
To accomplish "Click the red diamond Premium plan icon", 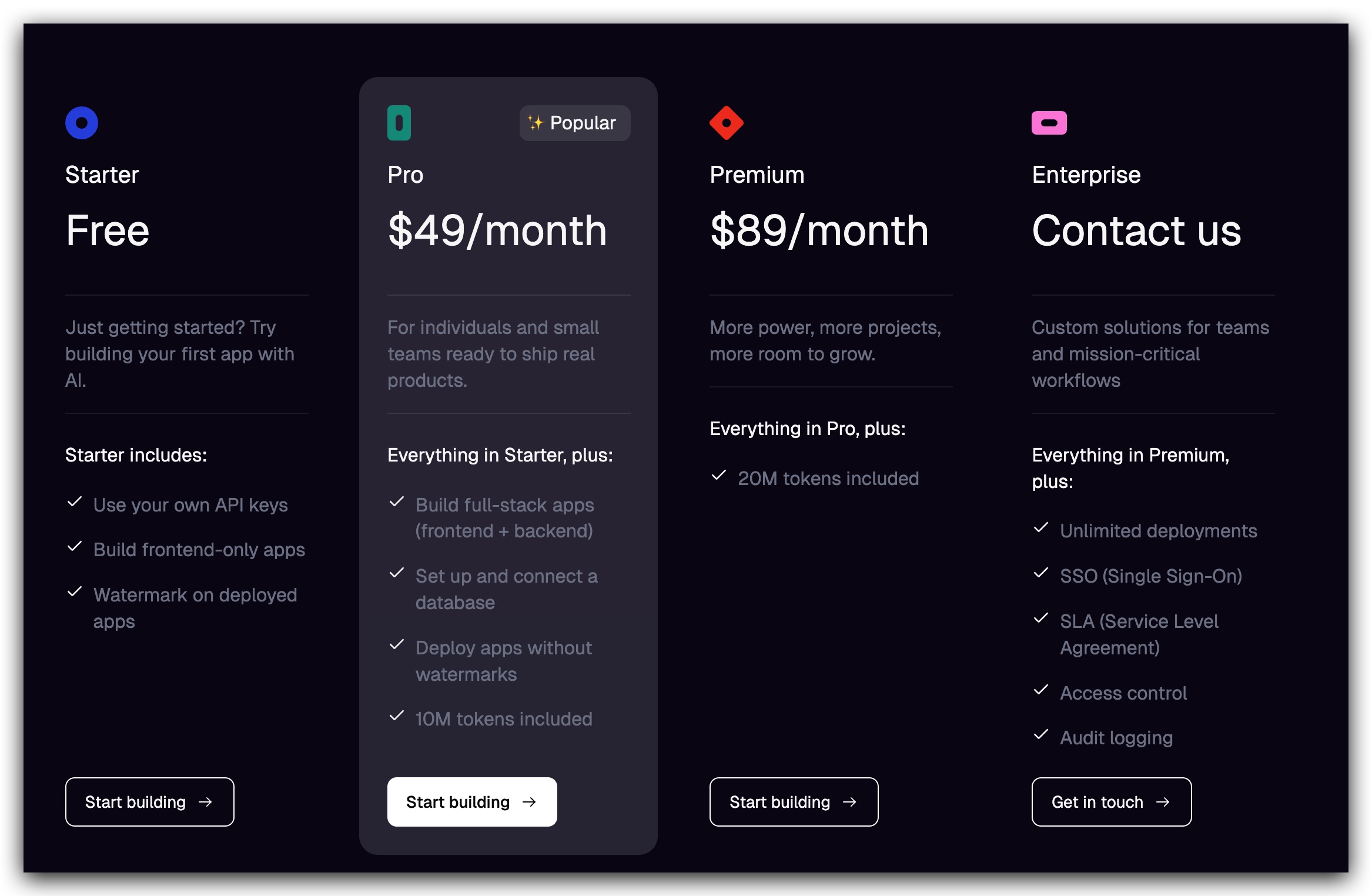I will (x=727, y=123).
